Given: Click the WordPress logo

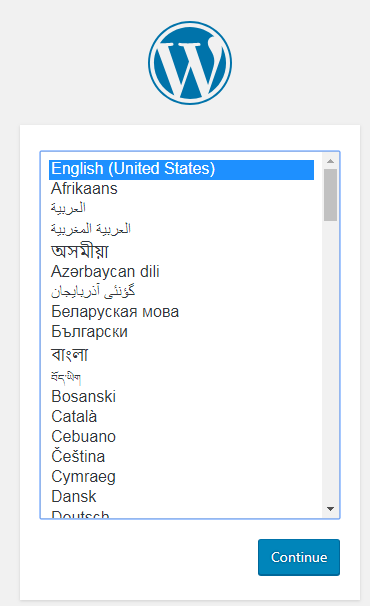Looking at the screenshot, I should point(190,63).
